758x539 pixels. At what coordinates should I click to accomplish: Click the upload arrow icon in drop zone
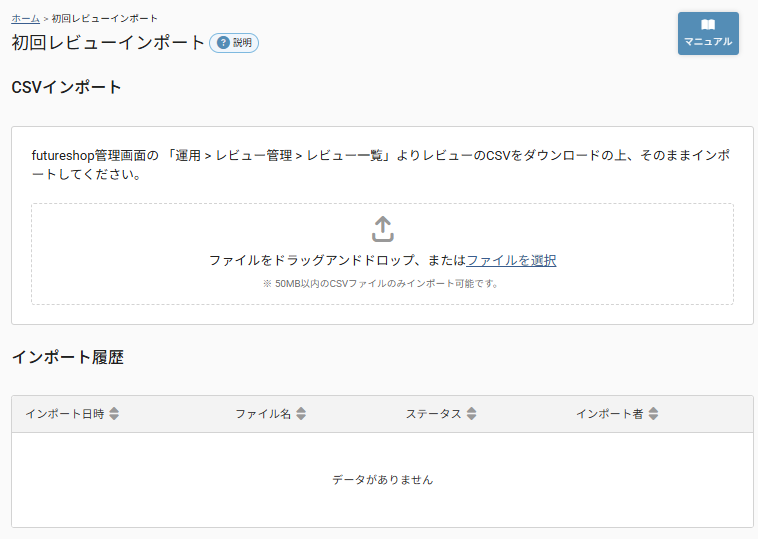[382, 229]
